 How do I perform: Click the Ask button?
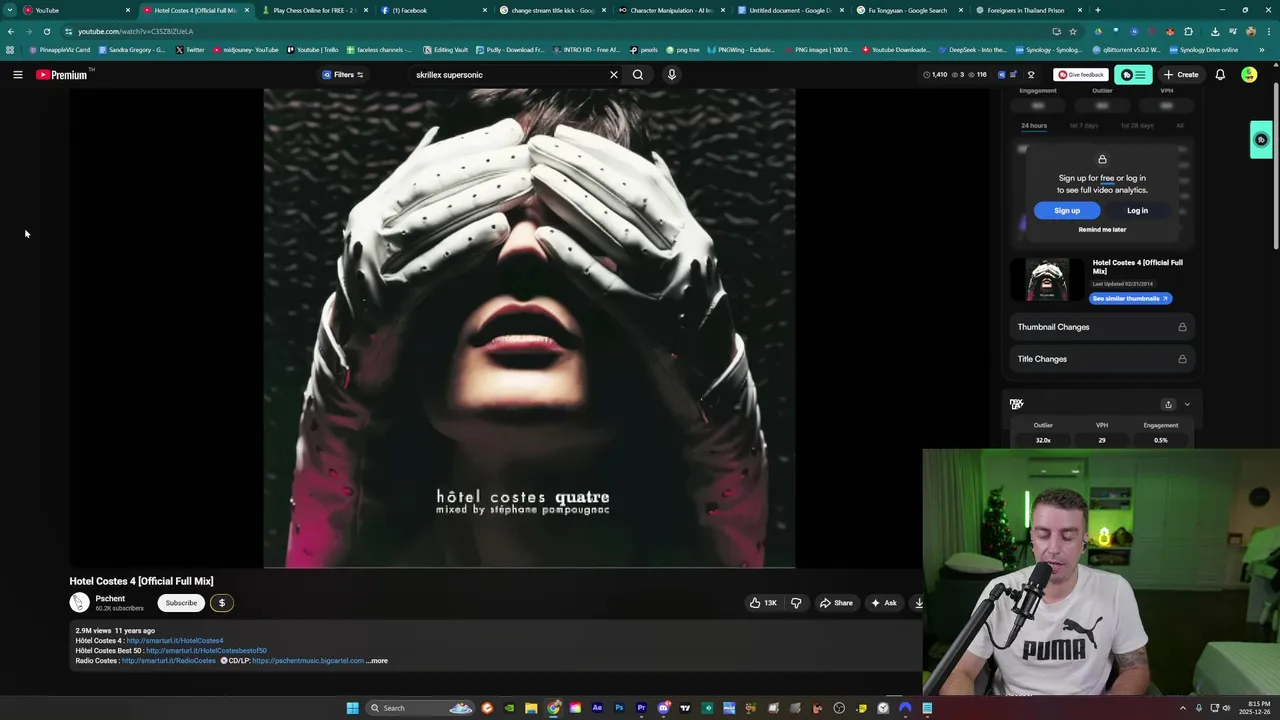884,603
